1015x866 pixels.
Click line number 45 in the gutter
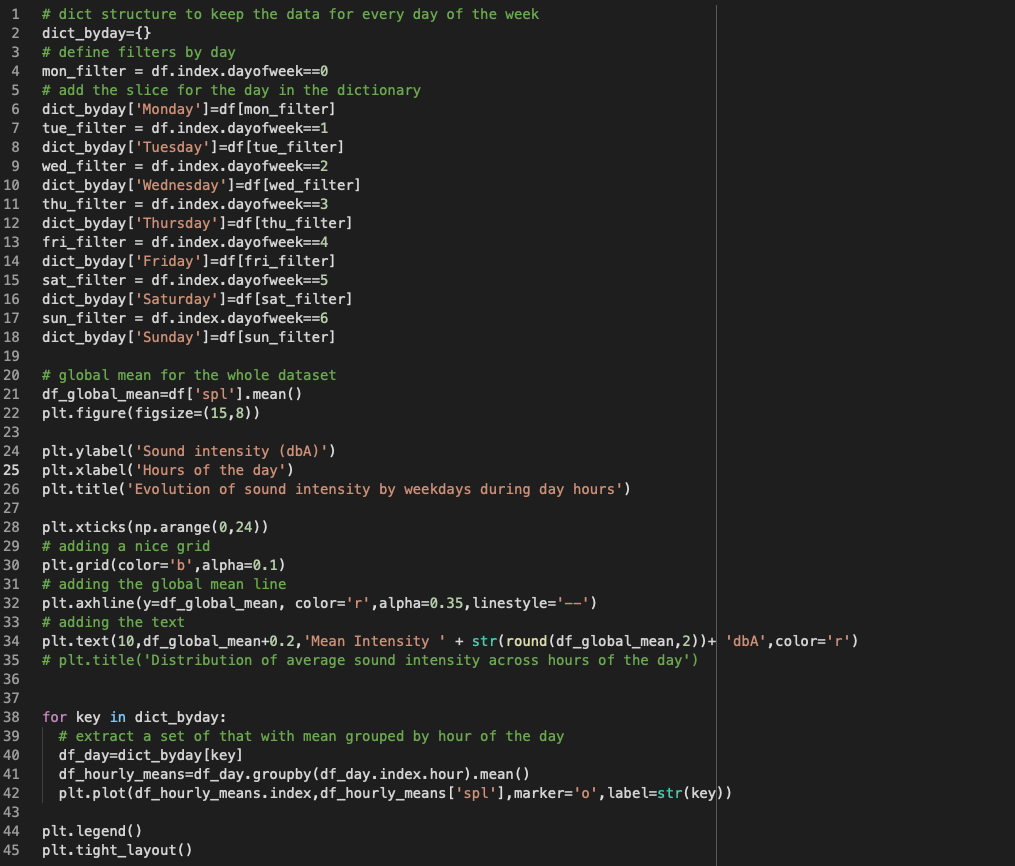point(12,850)
